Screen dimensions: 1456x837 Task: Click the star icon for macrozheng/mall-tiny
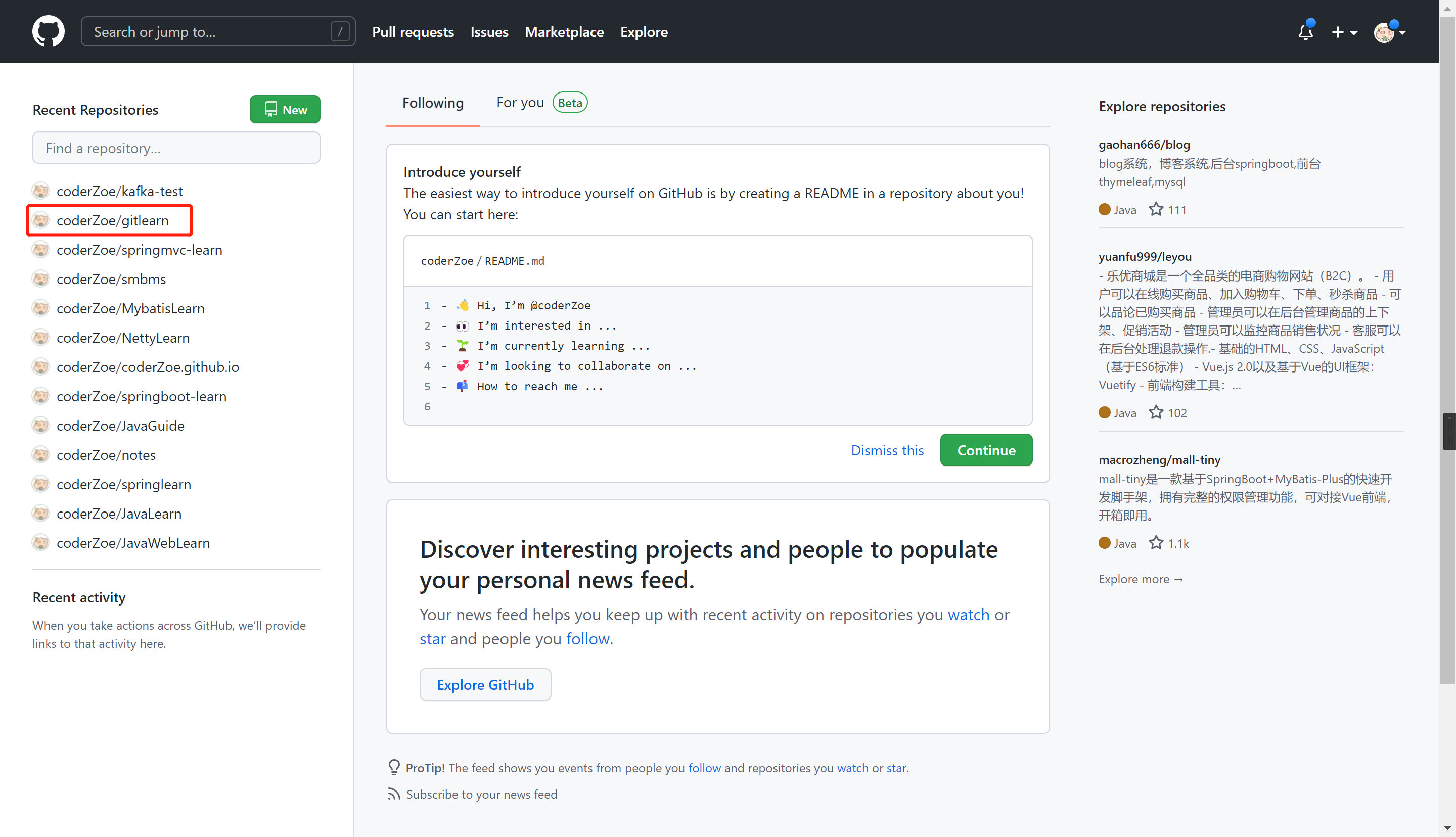tap(1156, 543)
